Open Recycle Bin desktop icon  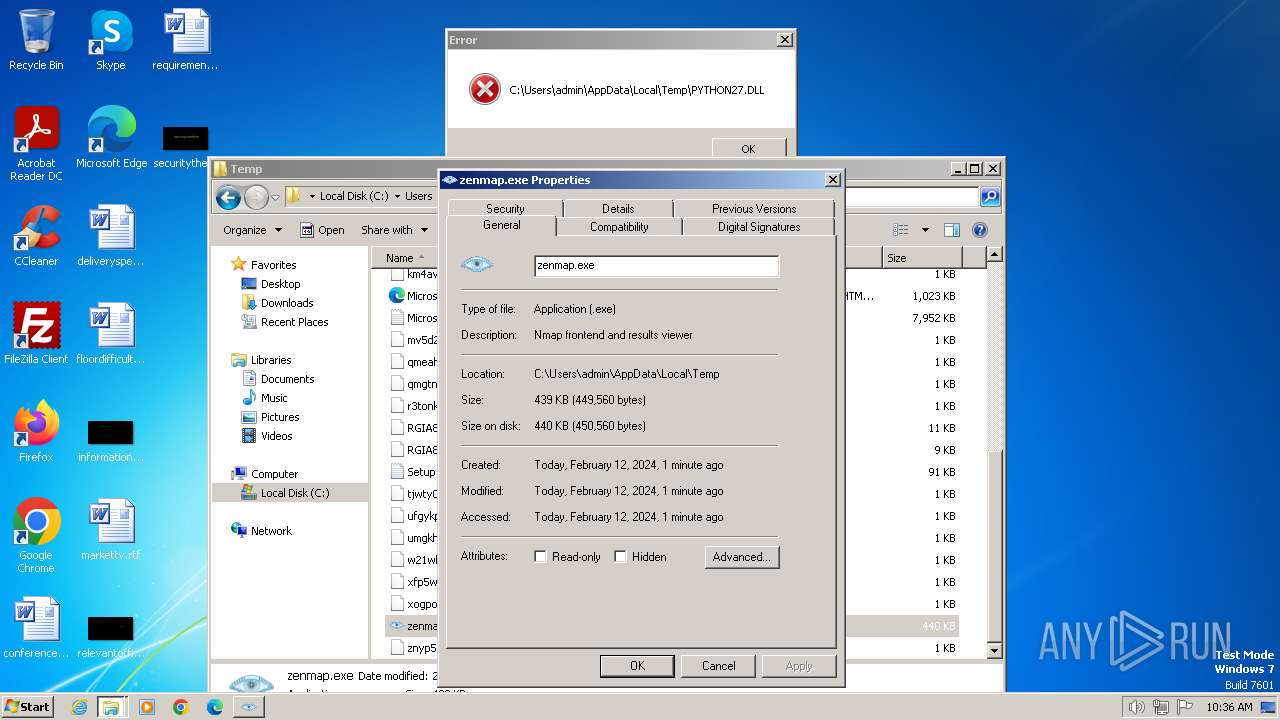coord(36,40)
